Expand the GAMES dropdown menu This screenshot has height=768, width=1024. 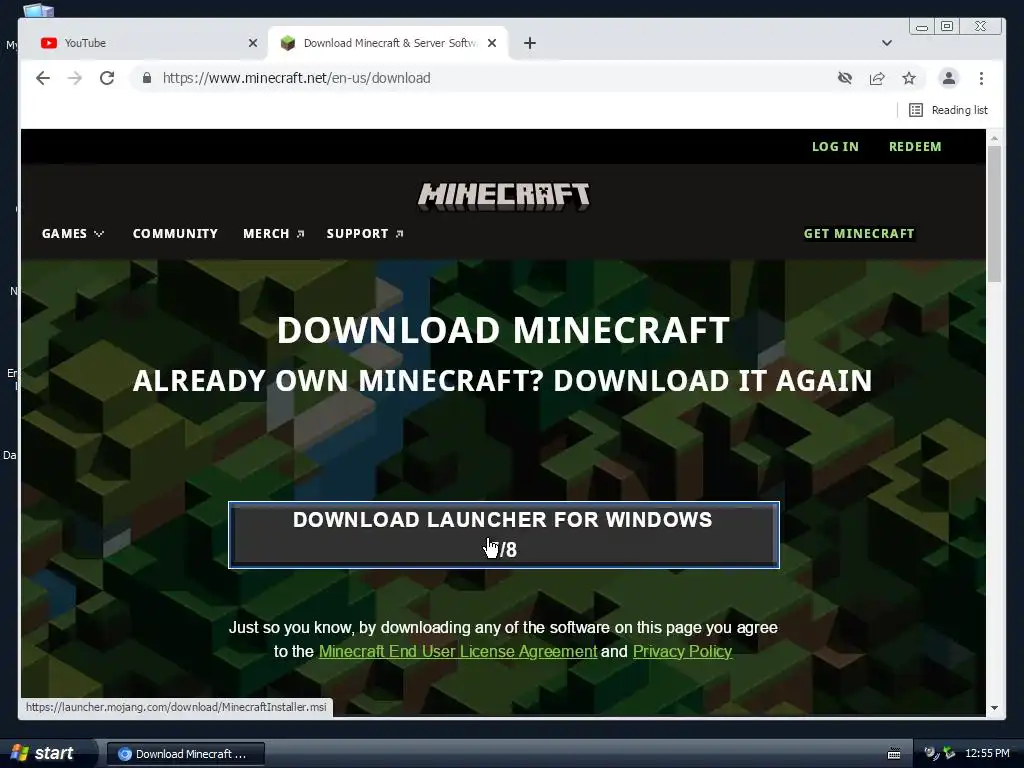tap(72, 234)
